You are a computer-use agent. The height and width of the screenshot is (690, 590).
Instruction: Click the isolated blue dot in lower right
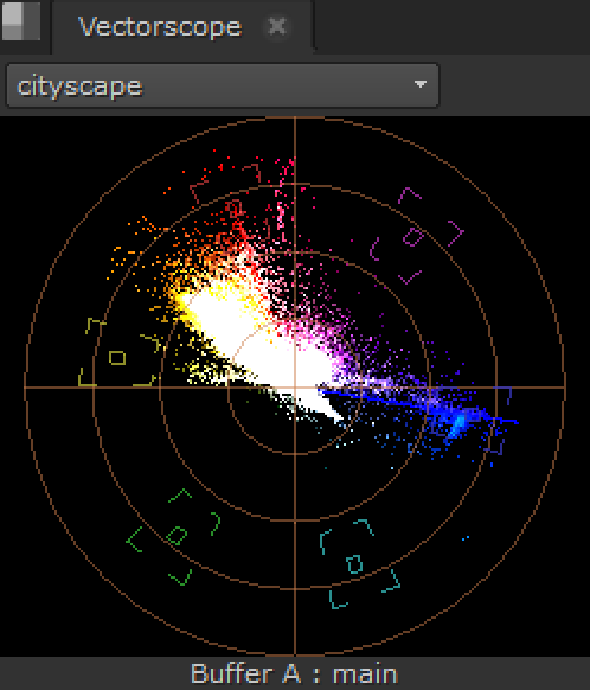[x=465, y=538]
